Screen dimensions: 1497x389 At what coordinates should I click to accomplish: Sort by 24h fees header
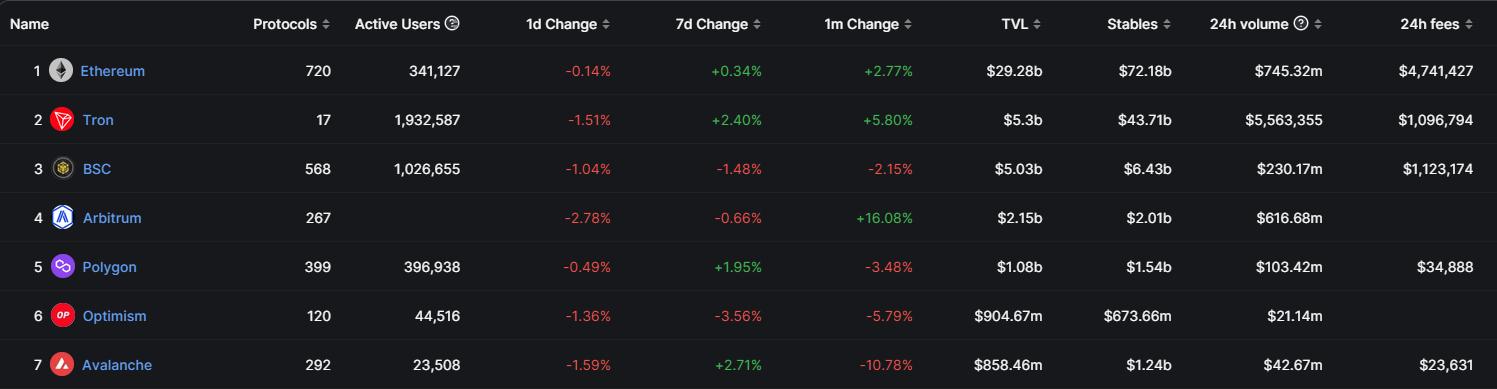point(1436,24)
